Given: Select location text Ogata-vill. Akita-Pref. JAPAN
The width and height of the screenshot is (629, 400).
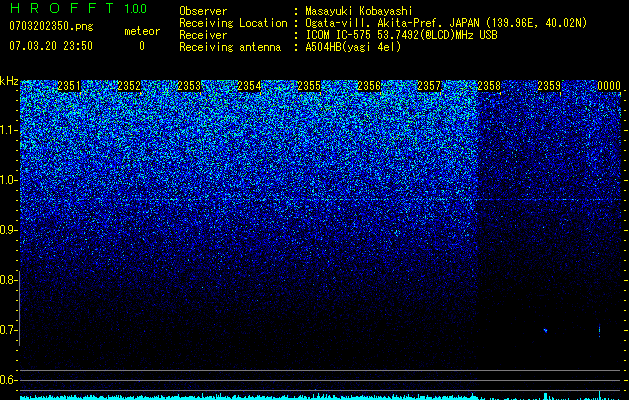Looking at the screenshot, I should 392,23.
